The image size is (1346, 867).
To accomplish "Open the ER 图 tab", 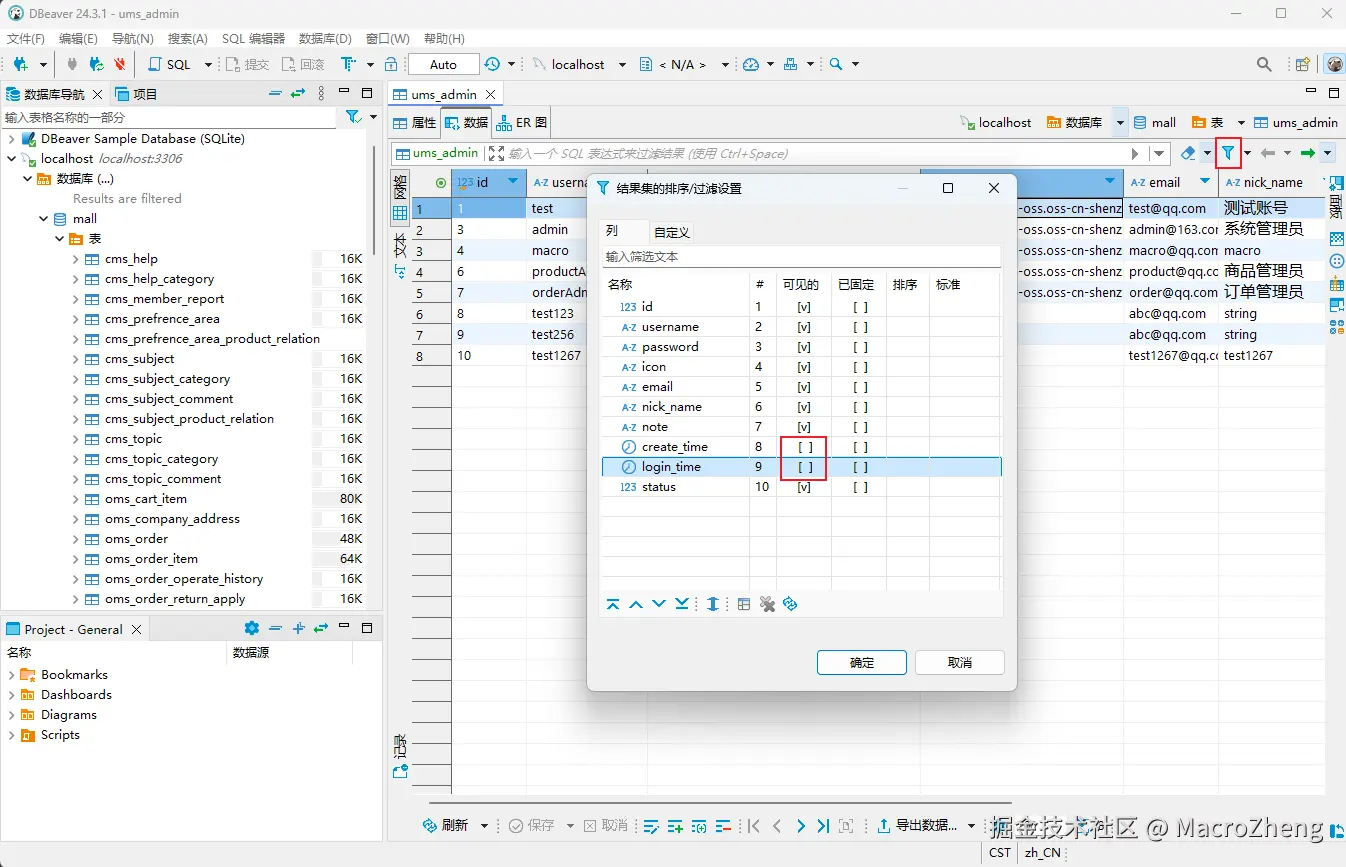I will pyautogui.click(x=522, y=123).
